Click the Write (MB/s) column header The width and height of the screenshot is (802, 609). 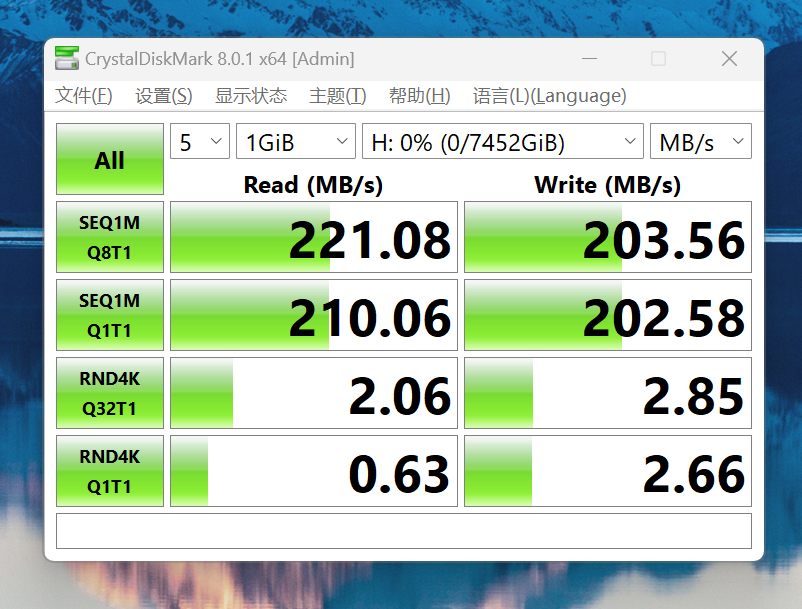608,185
